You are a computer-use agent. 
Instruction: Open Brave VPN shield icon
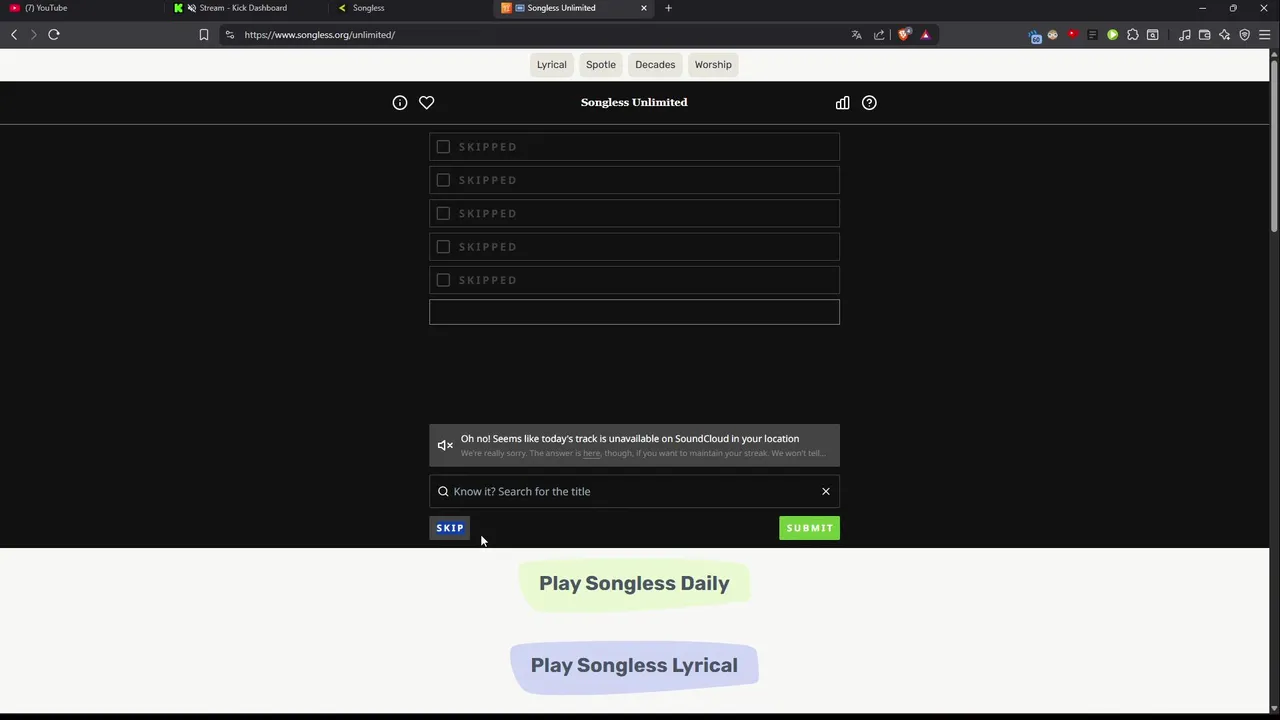pyautogui.click(x=1244, y=35)
